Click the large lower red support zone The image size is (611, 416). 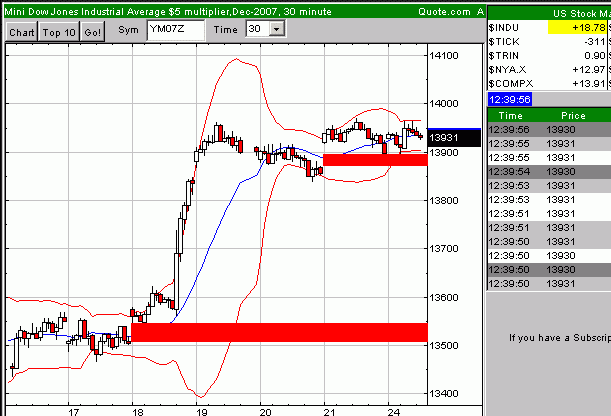pyautogui.click(x=279, y=333)
